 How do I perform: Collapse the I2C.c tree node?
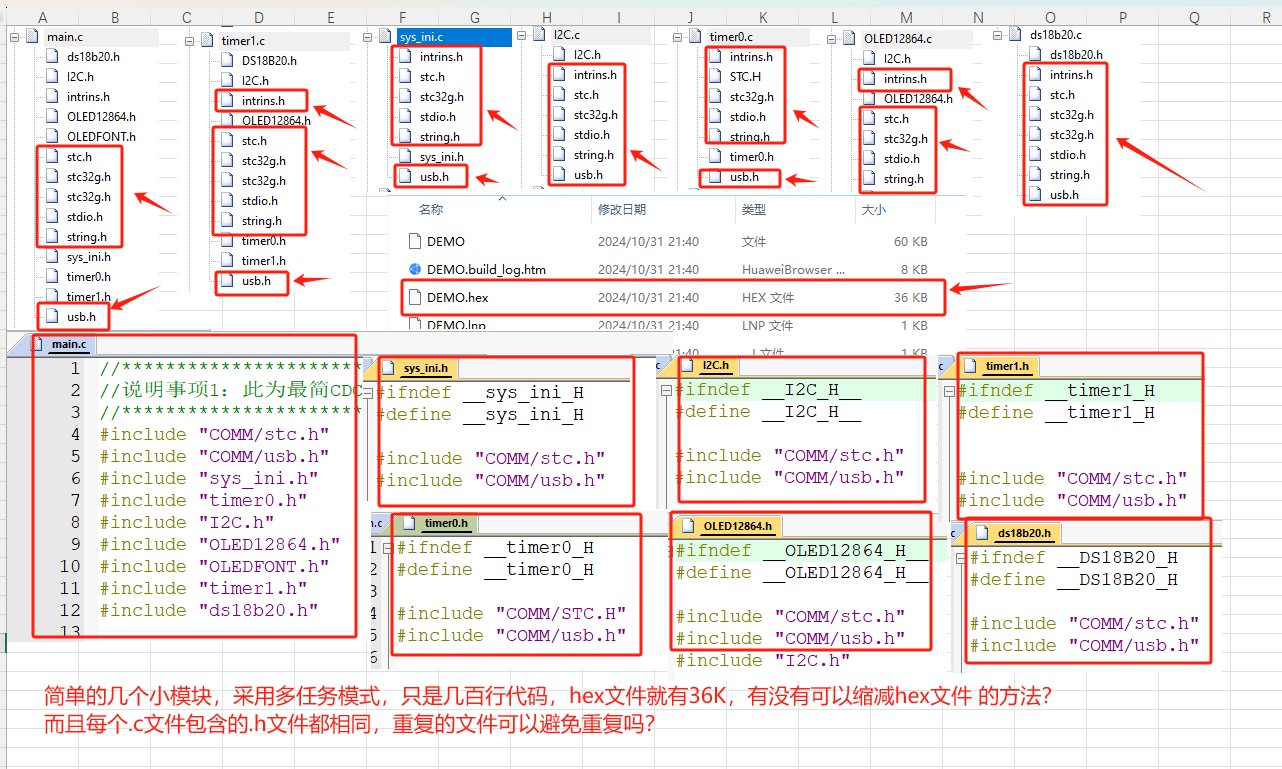(523, 36)
